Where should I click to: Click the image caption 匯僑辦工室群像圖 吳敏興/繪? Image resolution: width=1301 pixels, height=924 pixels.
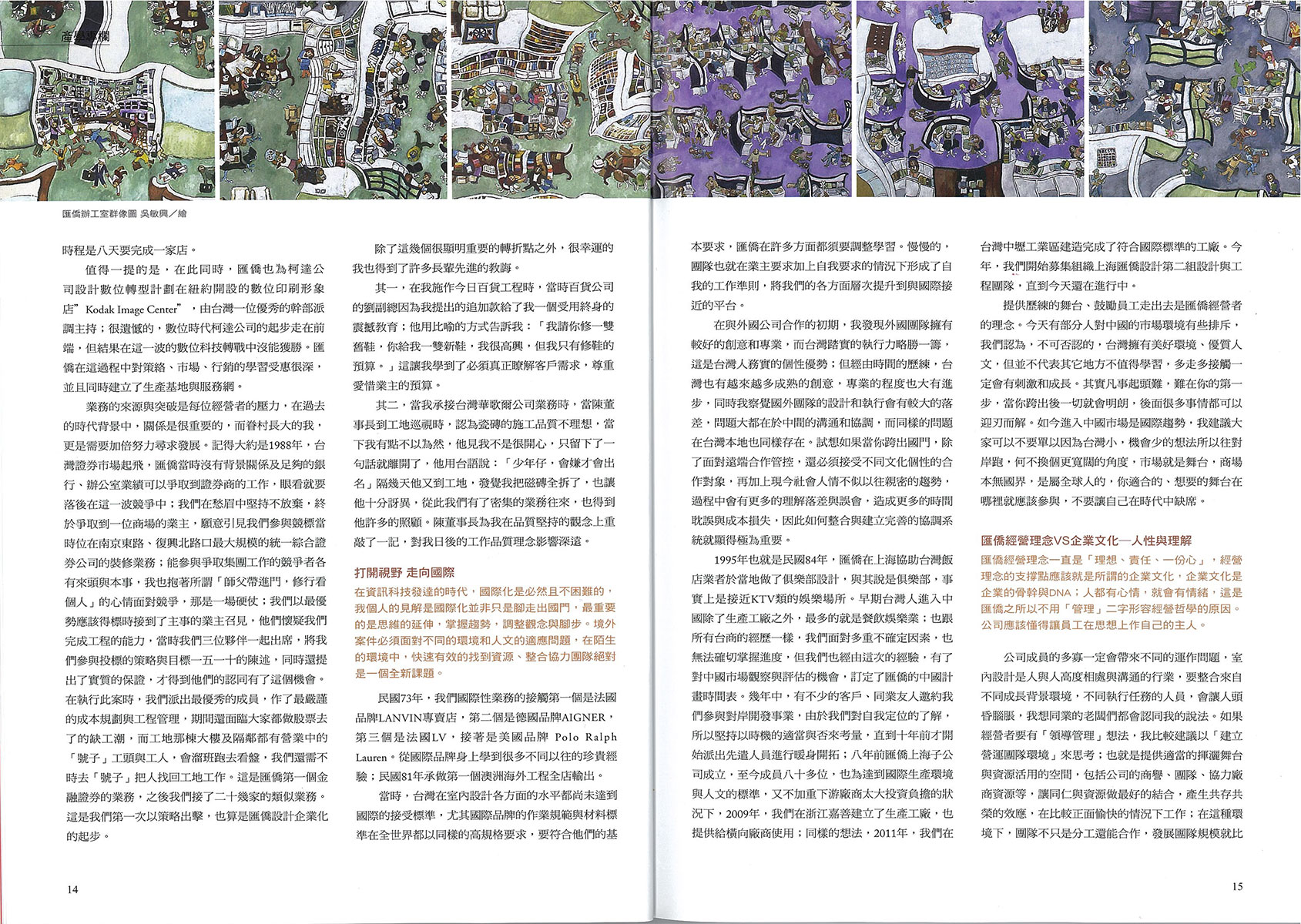(125, 215)
